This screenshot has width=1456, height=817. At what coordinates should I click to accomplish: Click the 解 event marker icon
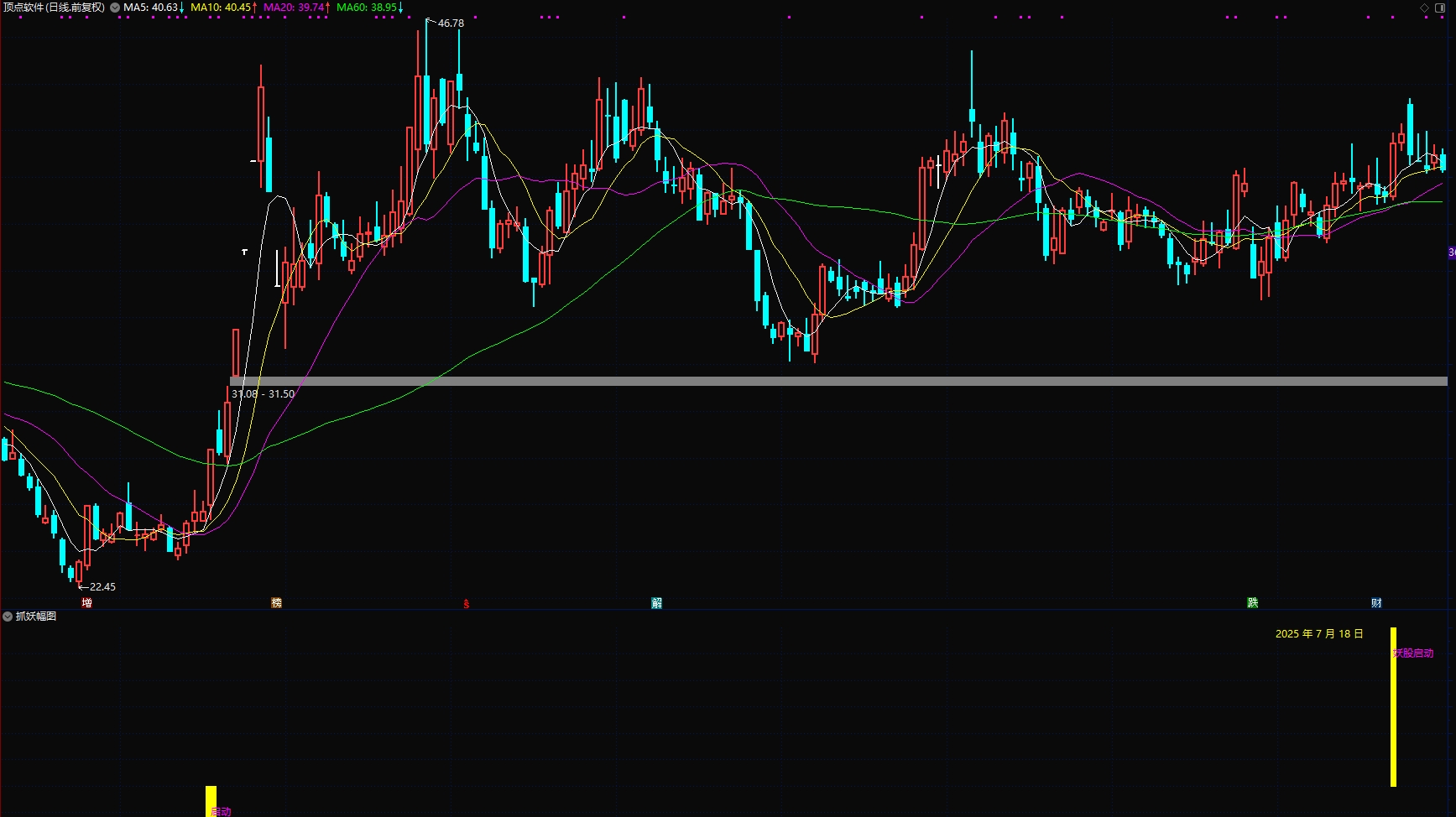tap(656, 603)
